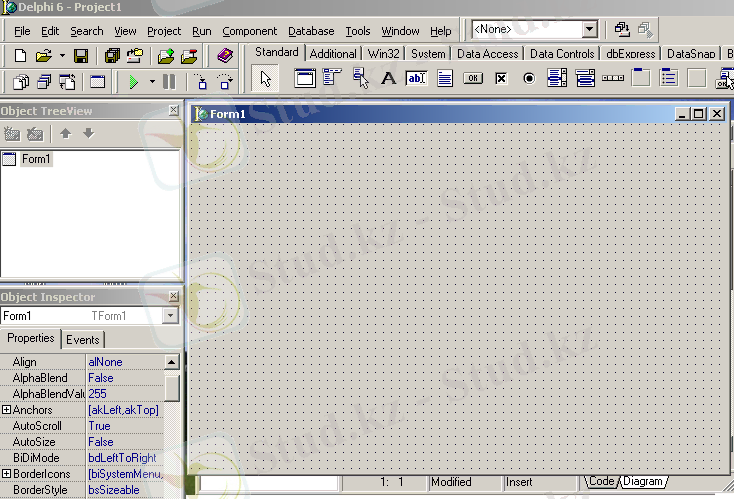Expand the Anchors property

tap(6, 410)
